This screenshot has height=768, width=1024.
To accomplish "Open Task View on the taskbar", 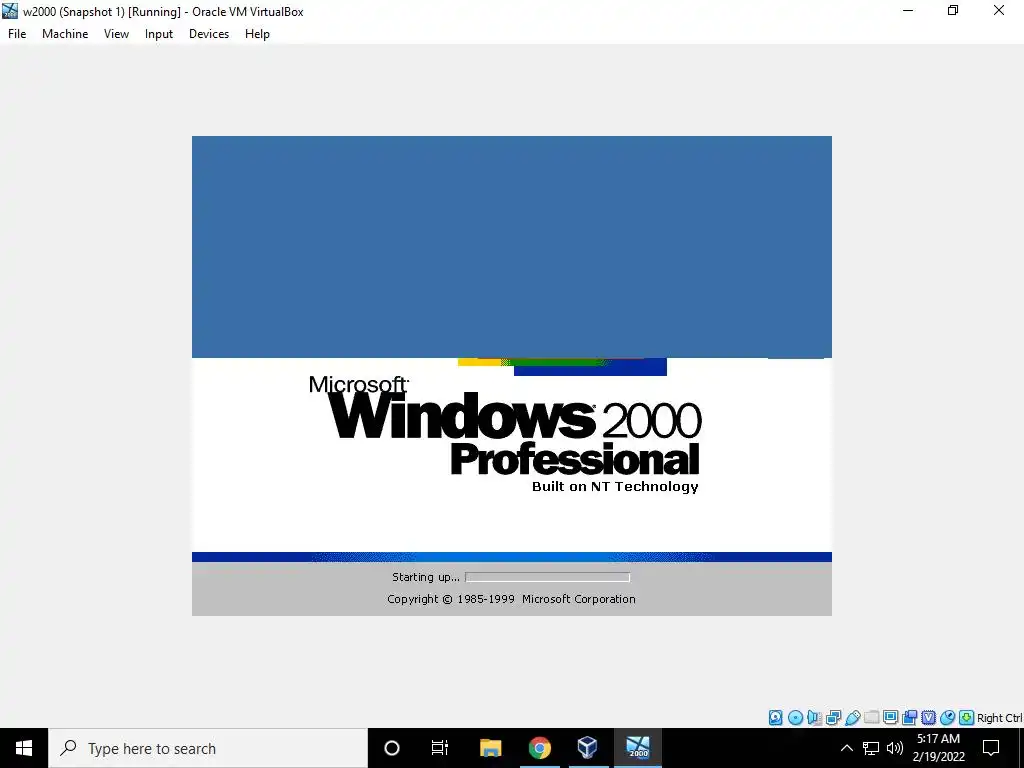I will pos(440,748).
